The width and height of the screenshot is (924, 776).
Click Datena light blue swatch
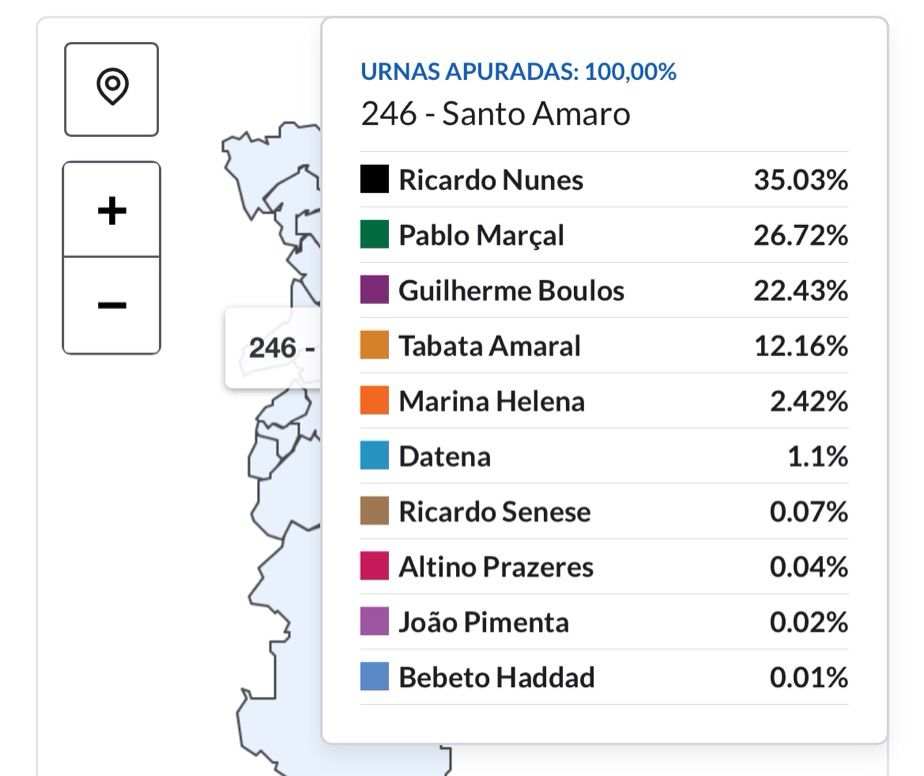pyautogui.click(x=374, y=456)
